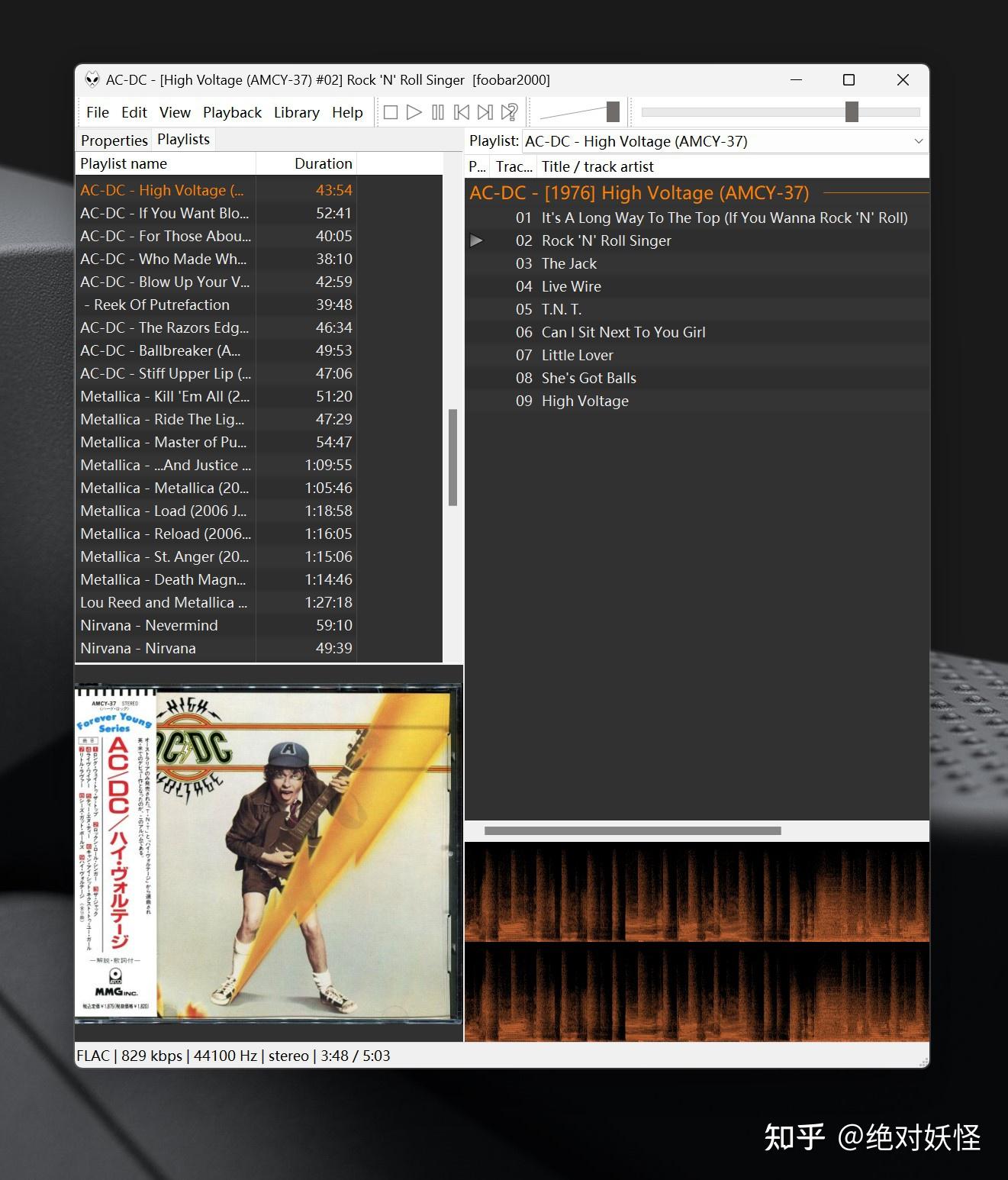Select playlist Reek Of Putrefaction

tap(259, 305)
